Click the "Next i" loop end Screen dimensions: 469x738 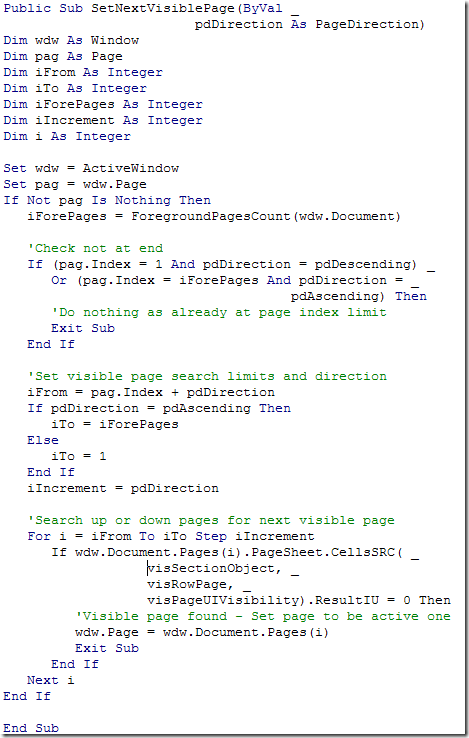[x=51, y=680]
